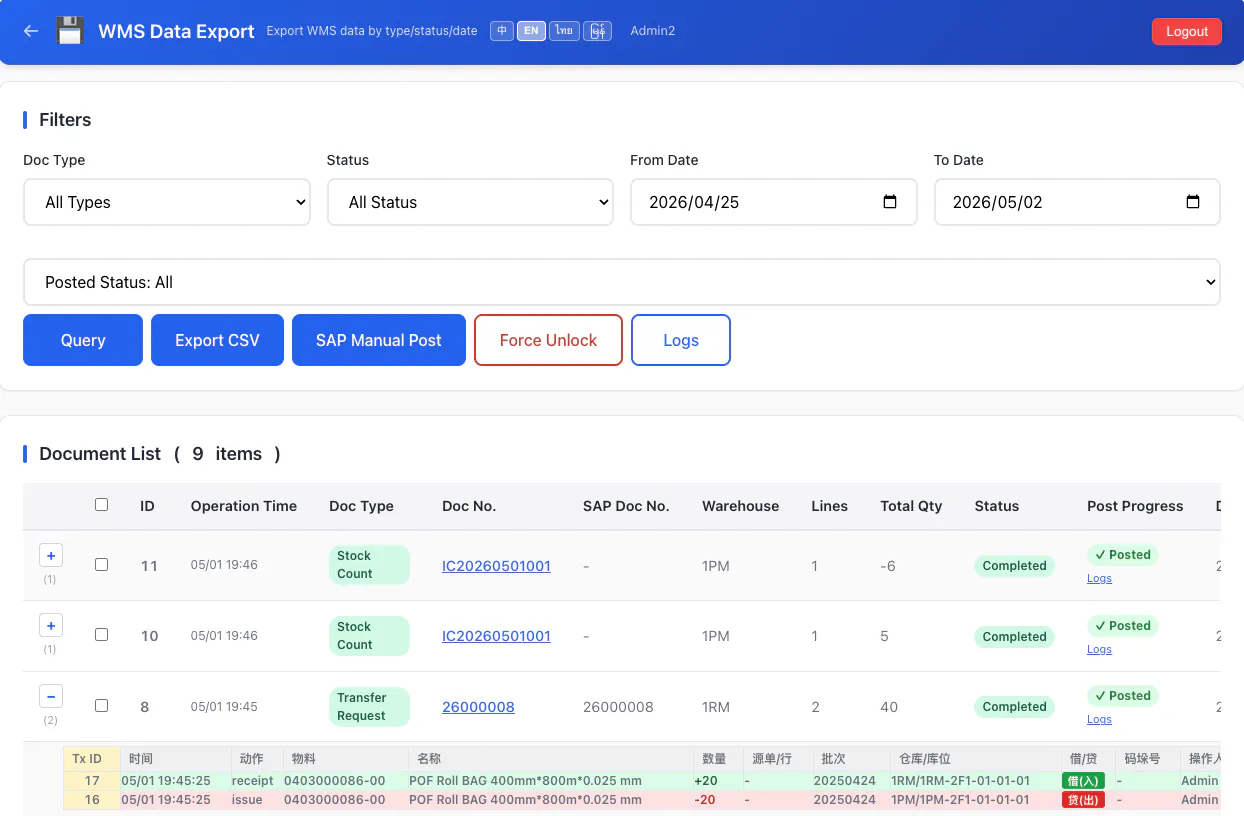Expand row ID 10 details
Viewport: 1244px width, 816px height.
(x=50, y=625)
